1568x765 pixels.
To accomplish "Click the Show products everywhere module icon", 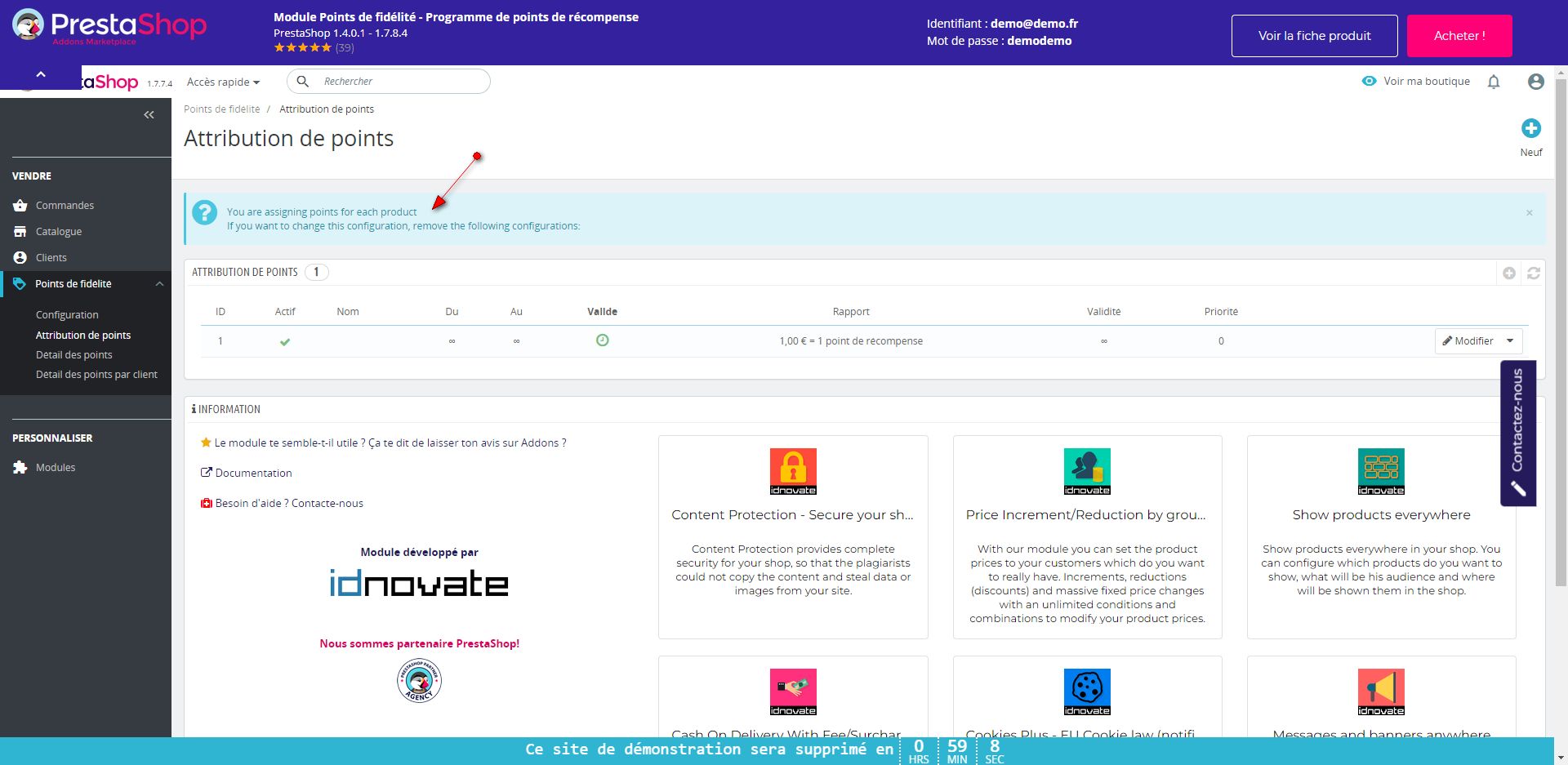I will (1381, 471).
